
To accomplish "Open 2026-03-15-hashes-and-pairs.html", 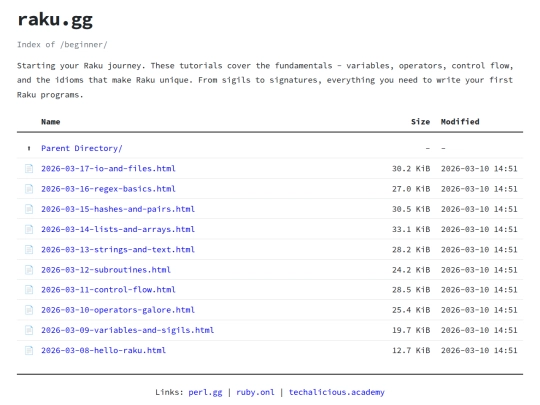I will pyautogui.click(x=118, y=209).
